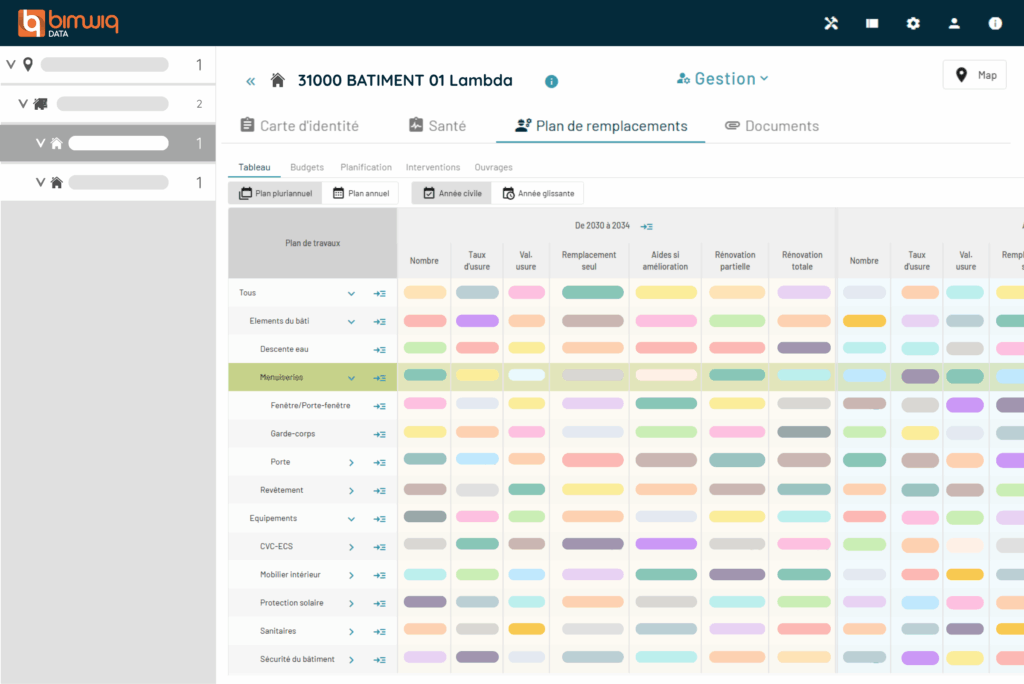The image size is (1024, 684).
Task: Switch to Plan pluriannuel view
Action: pos(275,193)
